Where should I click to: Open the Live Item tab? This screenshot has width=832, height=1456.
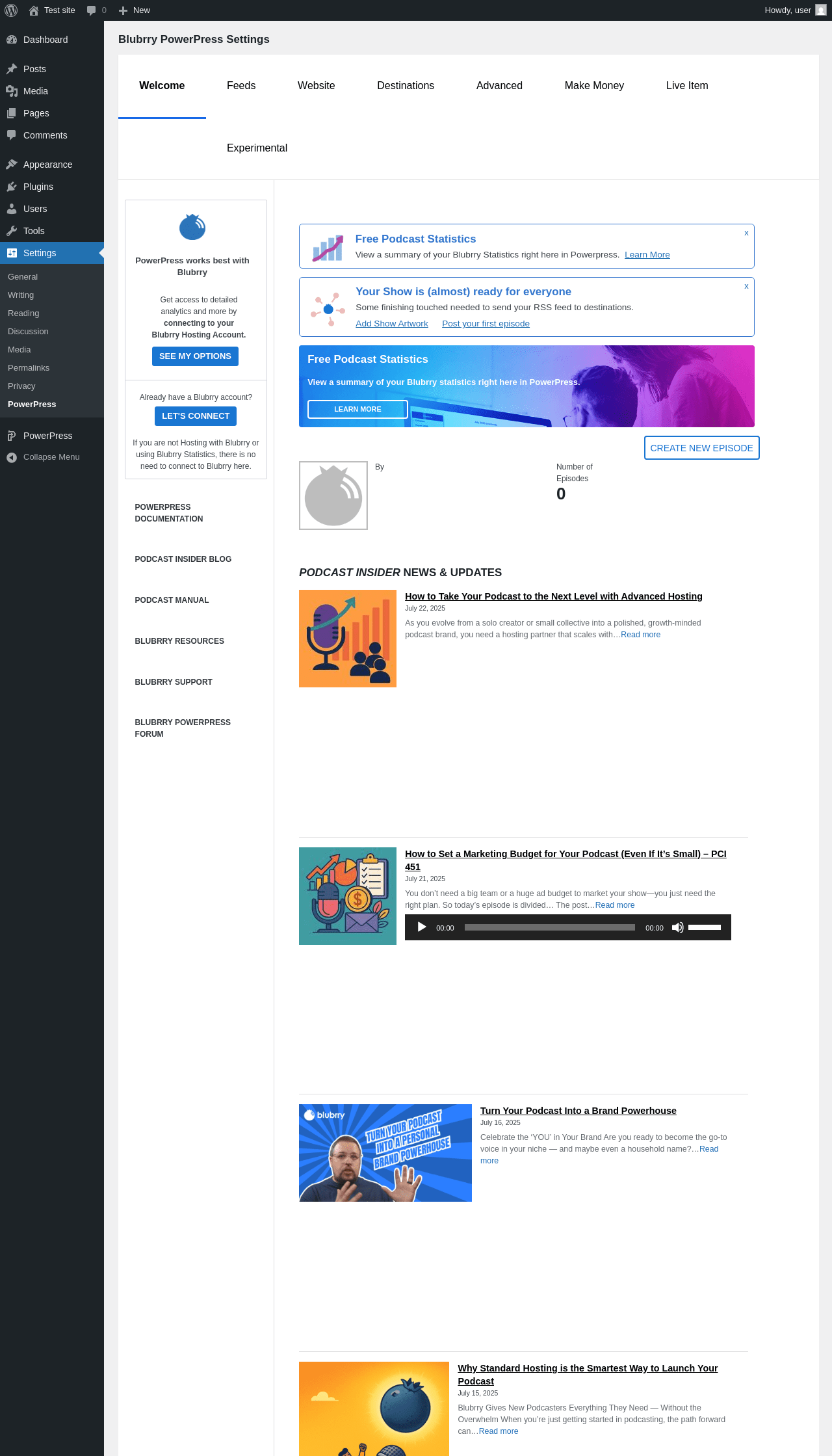[687, 86]
